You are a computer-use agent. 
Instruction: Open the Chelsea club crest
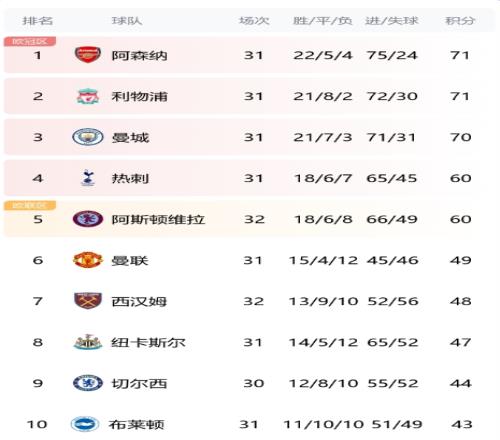click(x=88, y=383)
